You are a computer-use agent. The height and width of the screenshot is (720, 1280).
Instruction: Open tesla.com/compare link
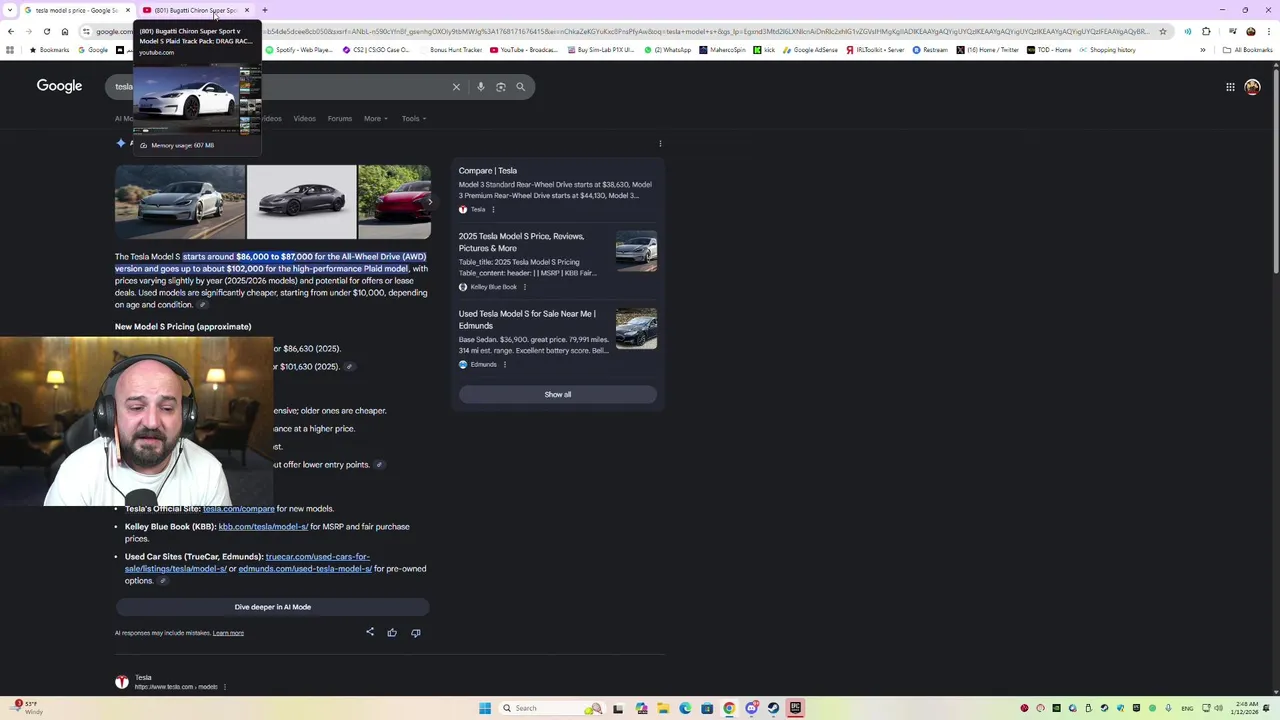pos(238,509)
